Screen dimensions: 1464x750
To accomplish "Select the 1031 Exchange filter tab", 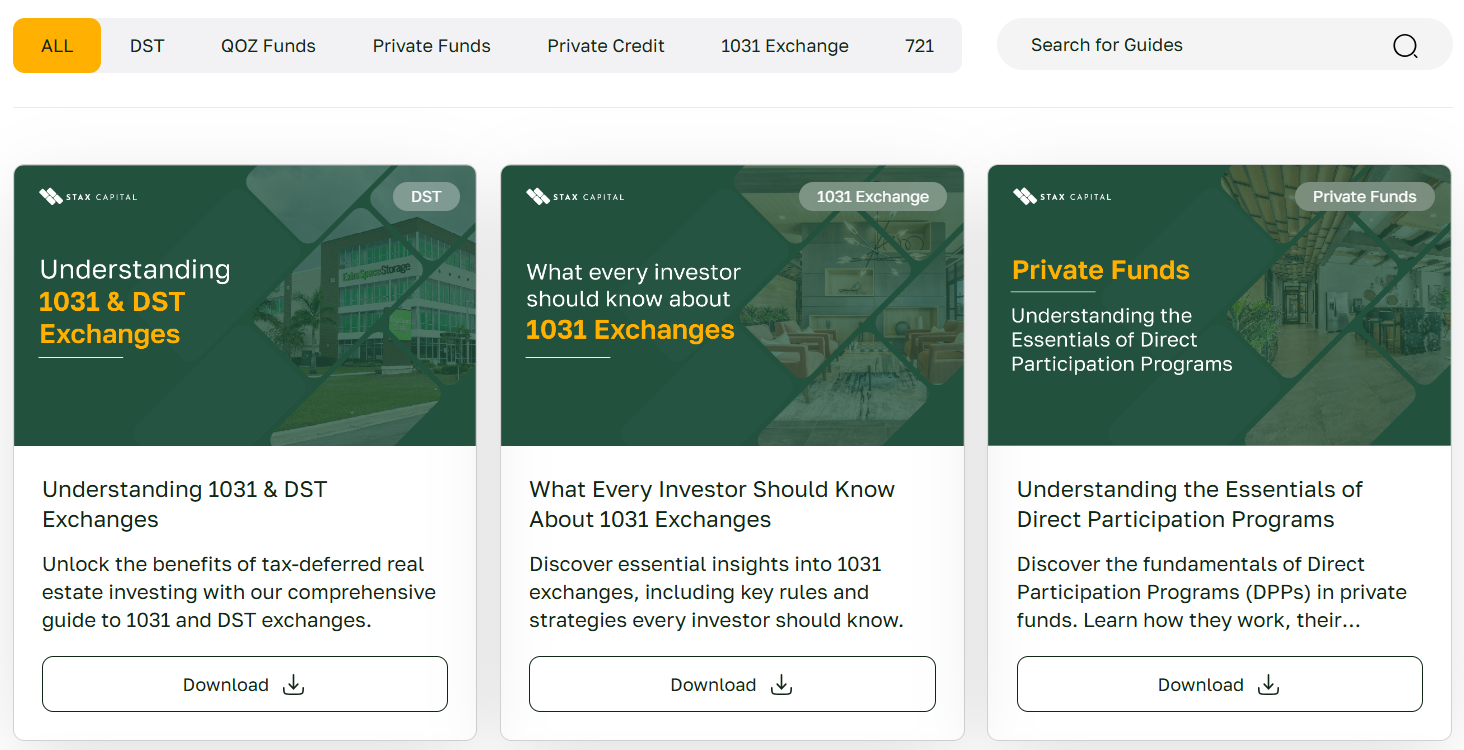I will [x=784, y=46].
